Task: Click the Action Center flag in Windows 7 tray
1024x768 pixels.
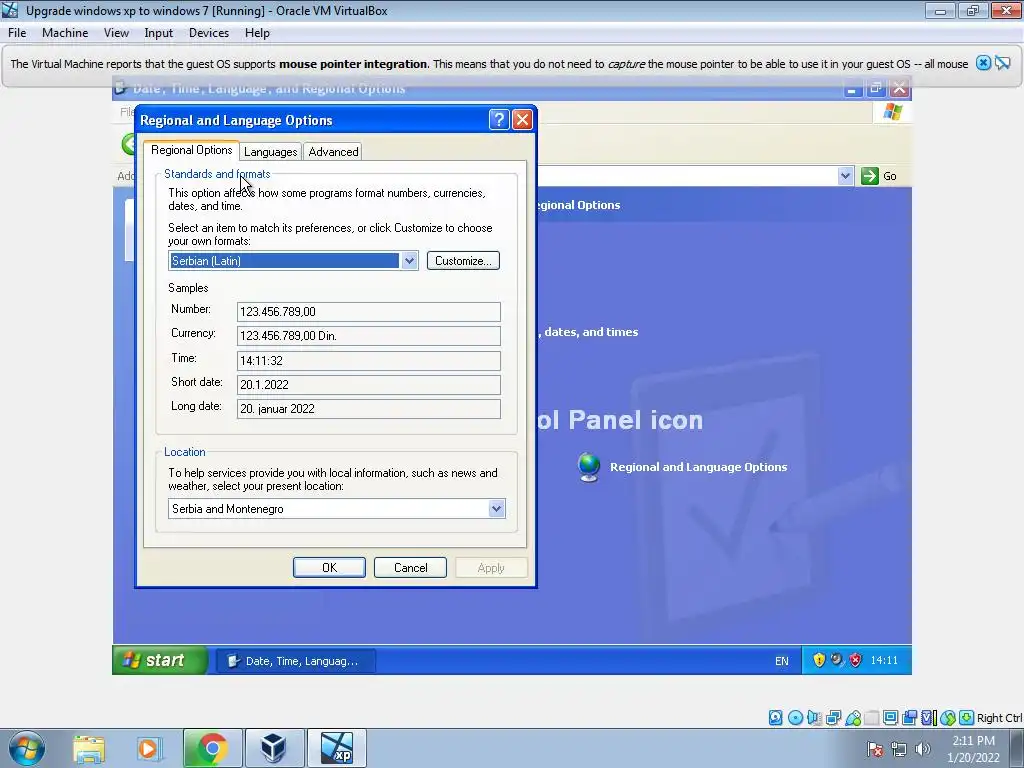Action: 875,749
